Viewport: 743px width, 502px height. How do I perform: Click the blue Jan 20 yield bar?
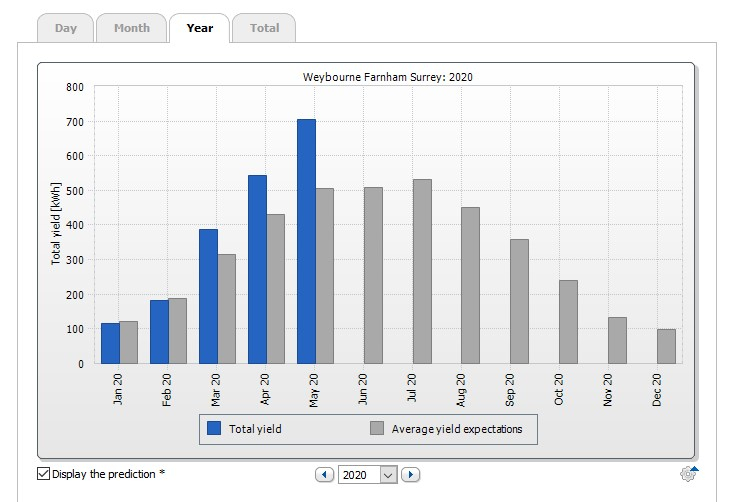tap(110, 344)
